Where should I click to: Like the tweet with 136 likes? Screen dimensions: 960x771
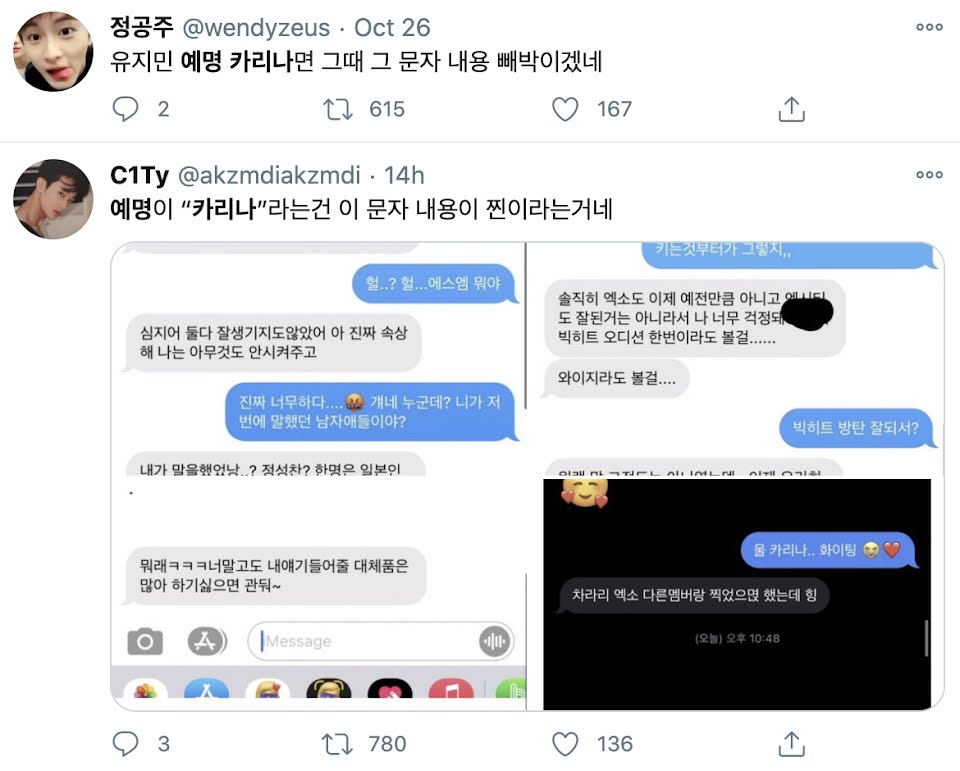pyautogui.click(x=564, y=744)
